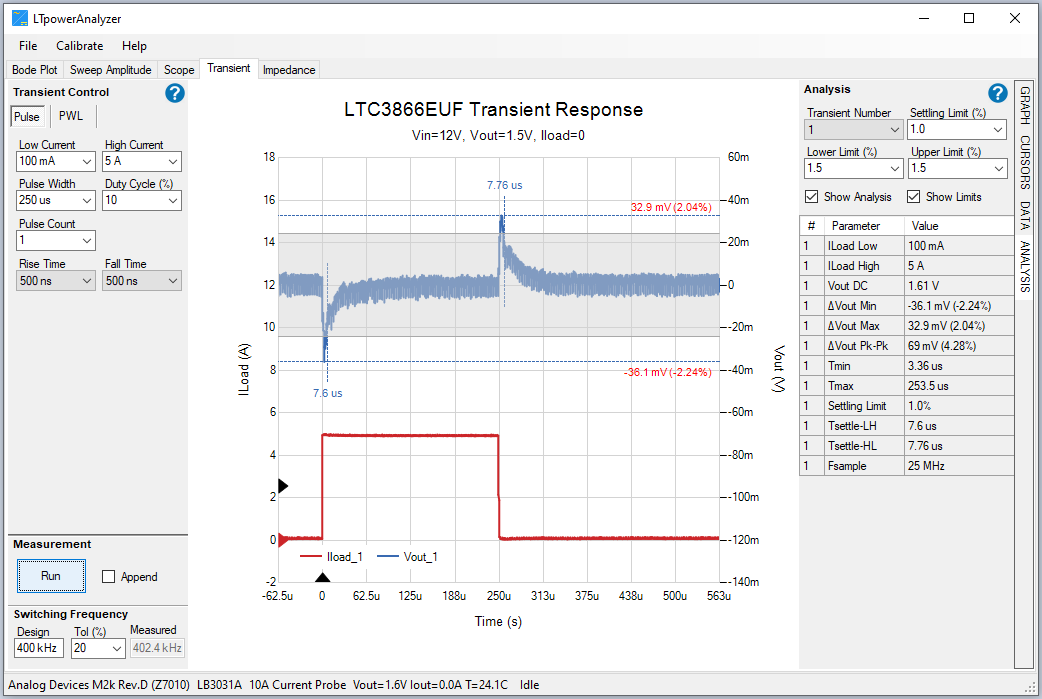Click the Design switching frequency field
1042x699 pixels.
[38, 647]
